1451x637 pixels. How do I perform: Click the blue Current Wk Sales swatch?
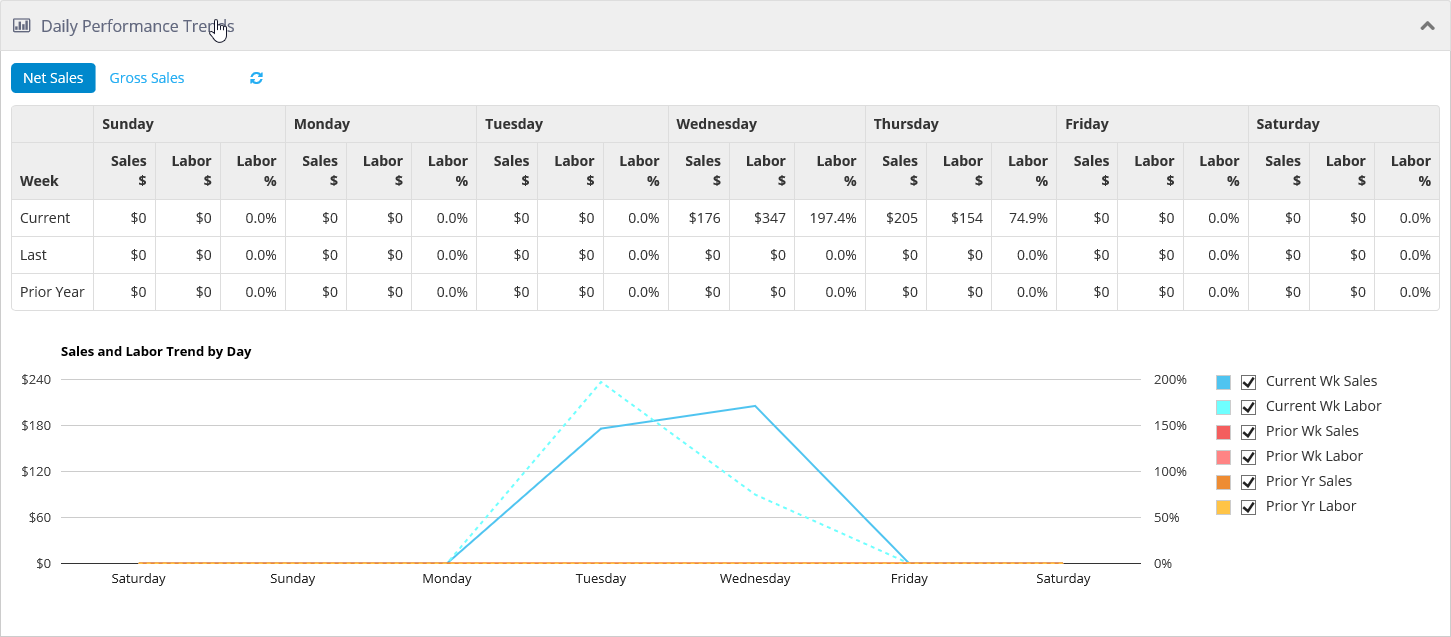[1223, 382]
